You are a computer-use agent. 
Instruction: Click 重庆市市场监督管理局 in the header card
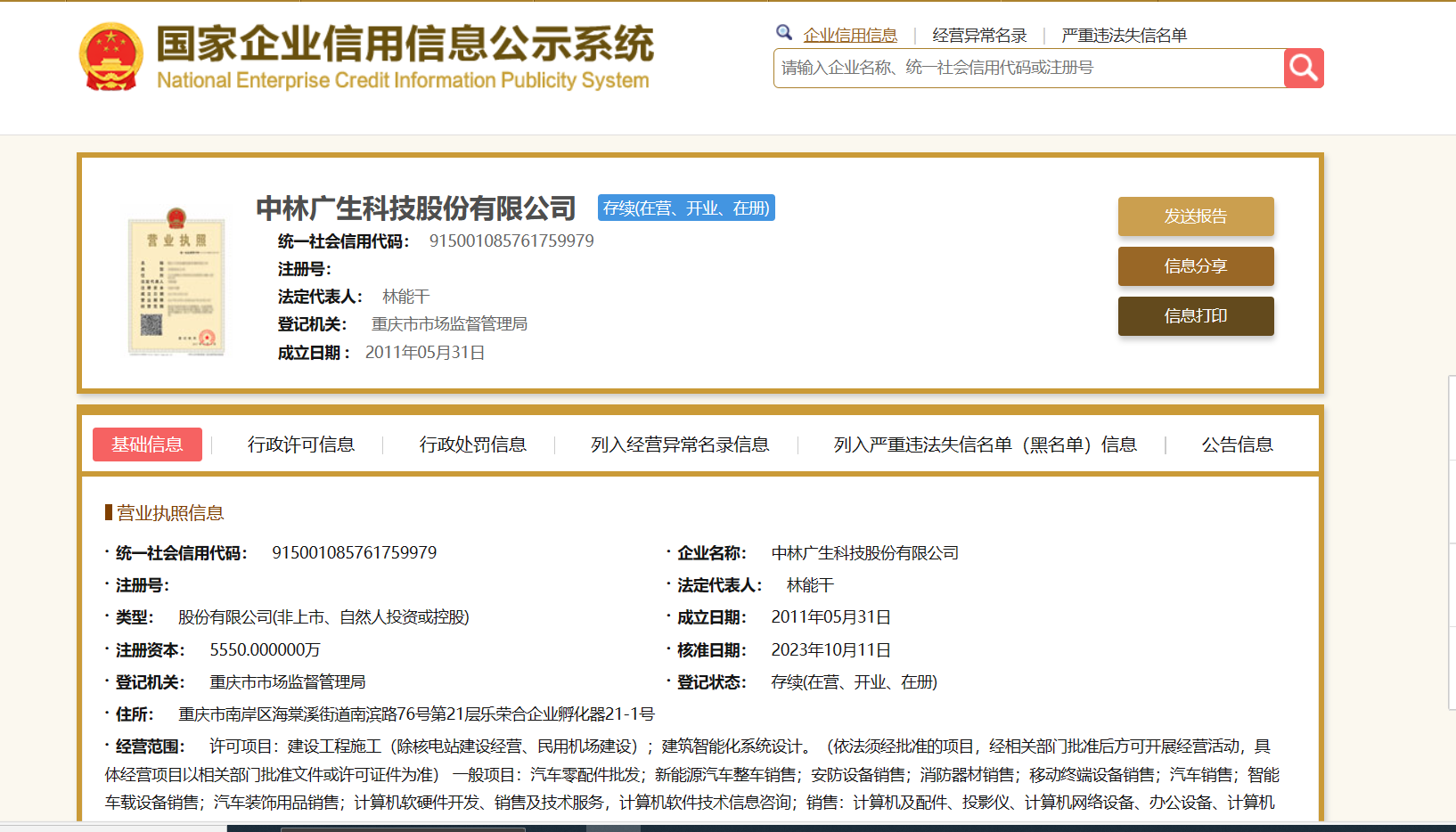coord(449,324)
